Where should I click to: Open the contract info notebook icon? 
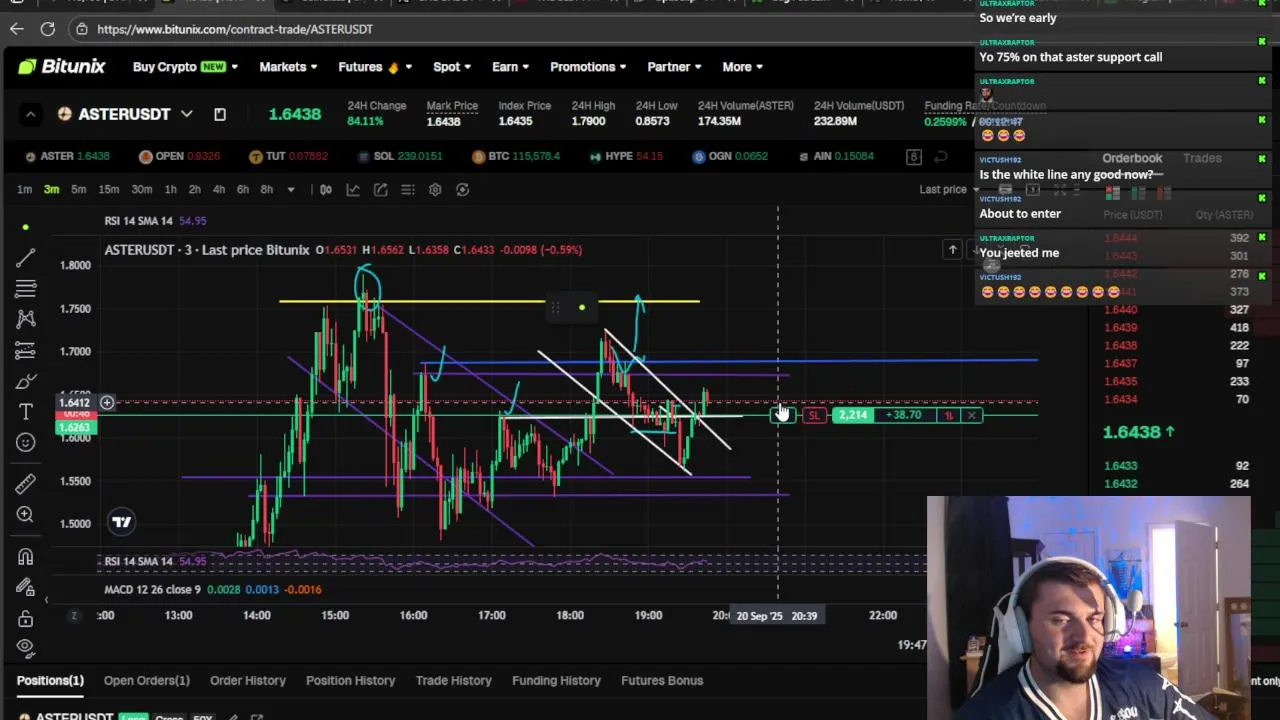coord(220,114)
